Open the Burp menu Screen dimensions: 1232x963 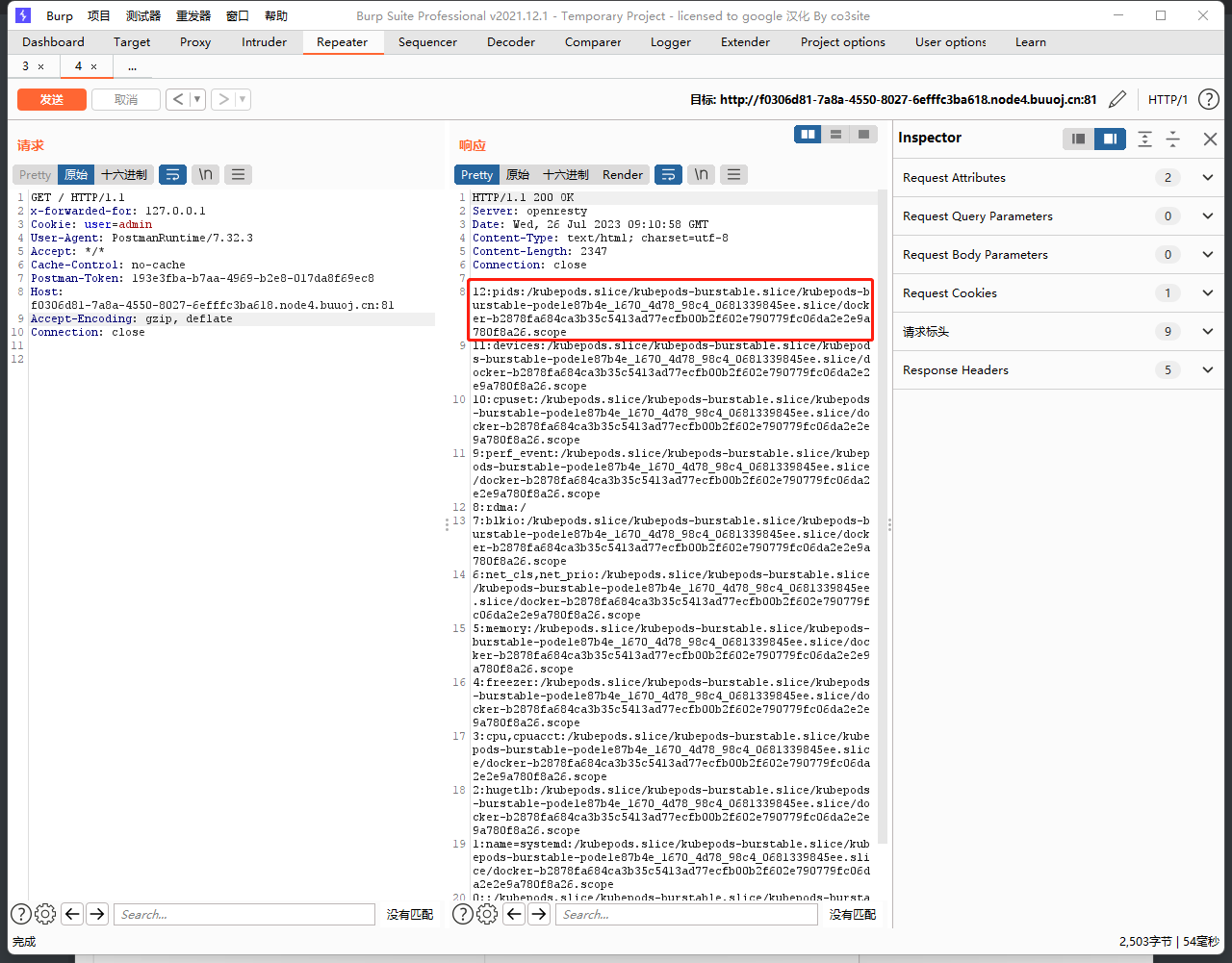coord(60,15)
